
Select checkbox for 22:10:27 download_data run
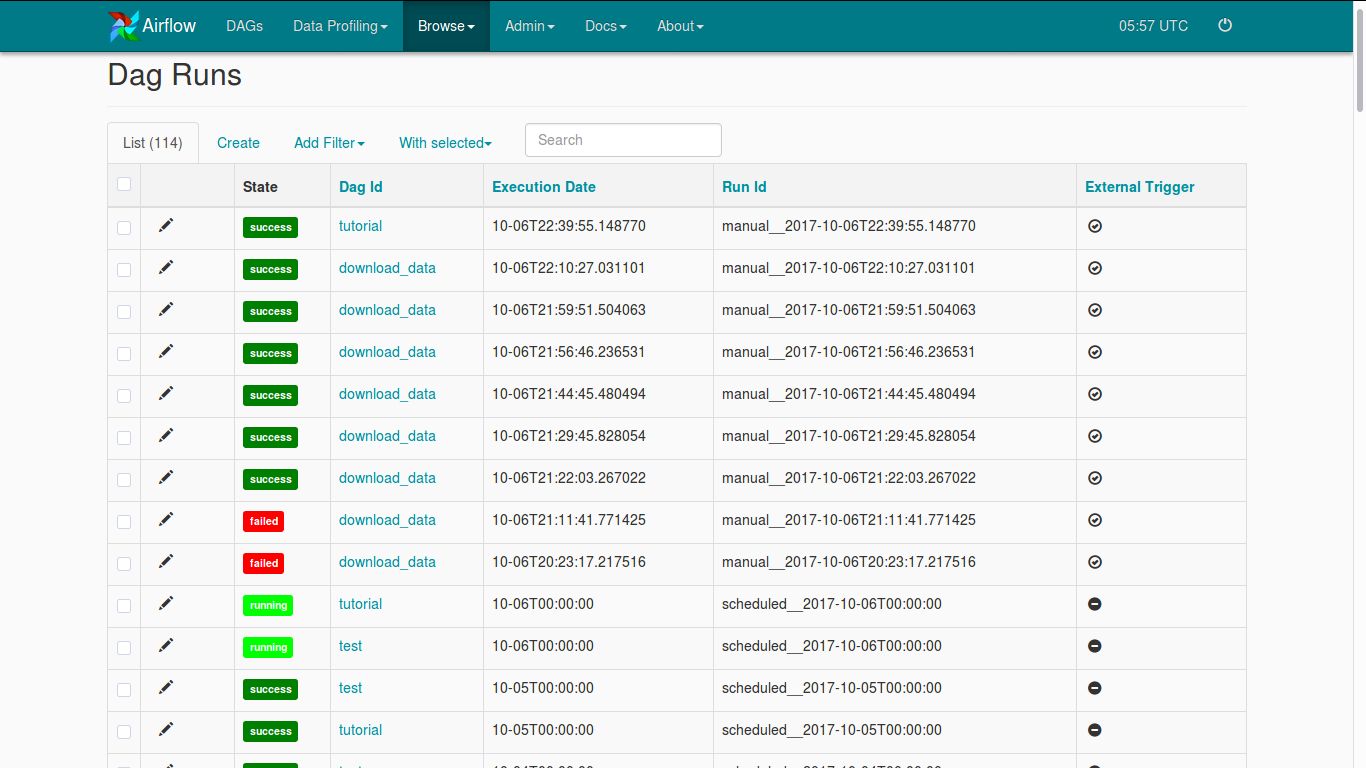pyautogui.click(x=124, y=270)
